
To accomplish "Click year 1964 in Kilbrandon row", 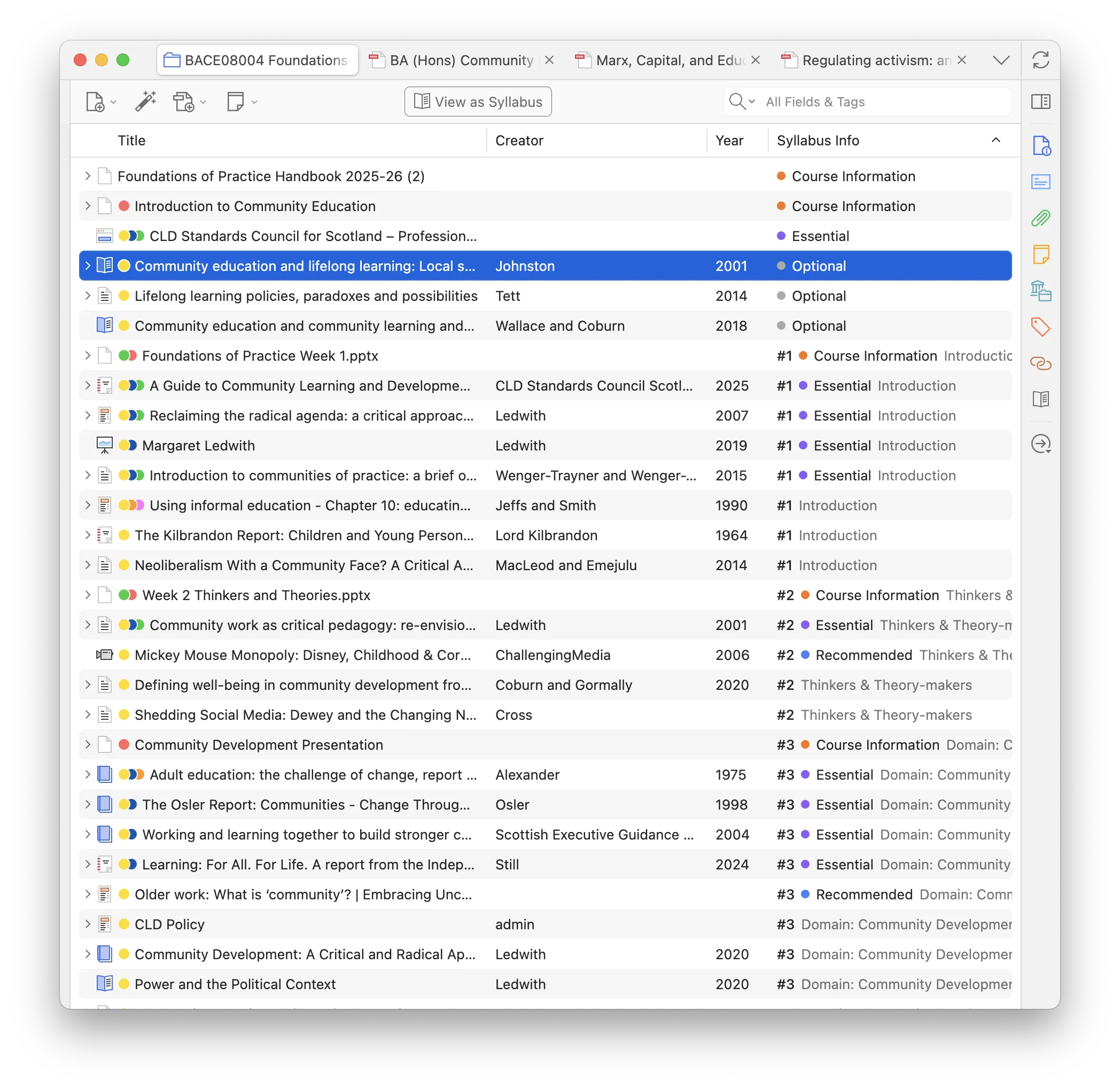I will (731, 535).
